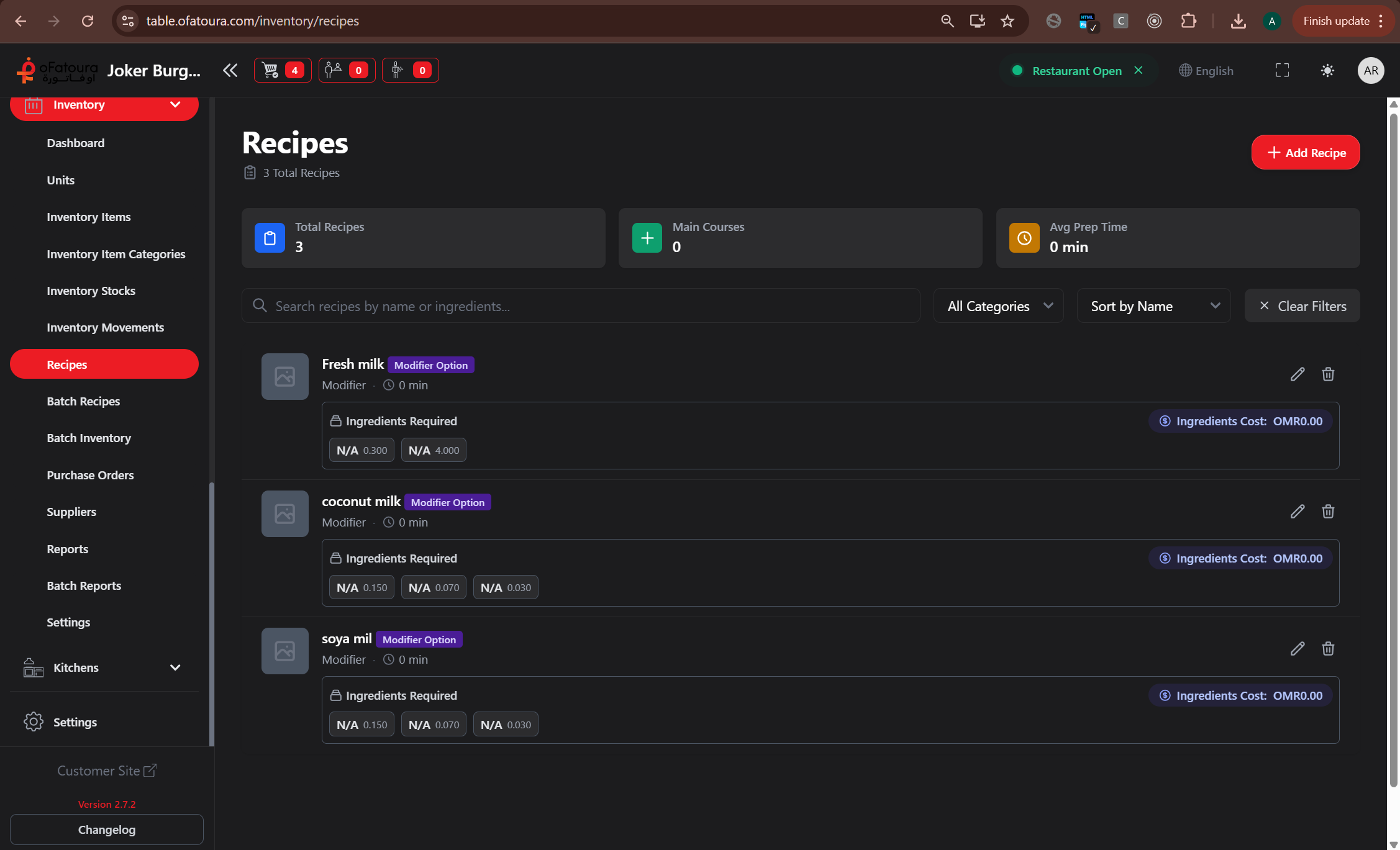Screen dimensions: 1400x850
Task: Delete the coconut milk recipe via trash icon
Action: pos(1328,511)
